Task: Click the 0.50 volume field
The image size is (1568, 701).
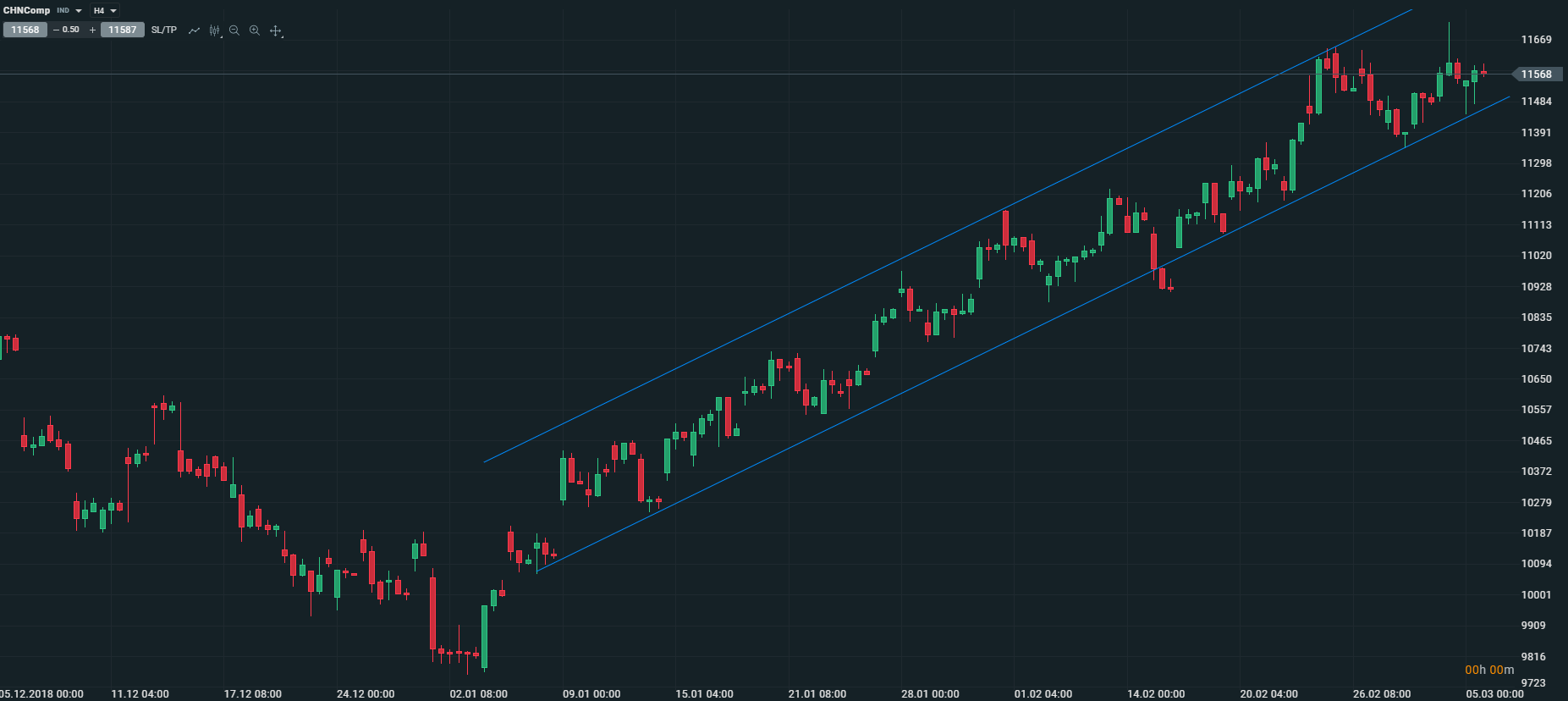Action: (71, 30)
